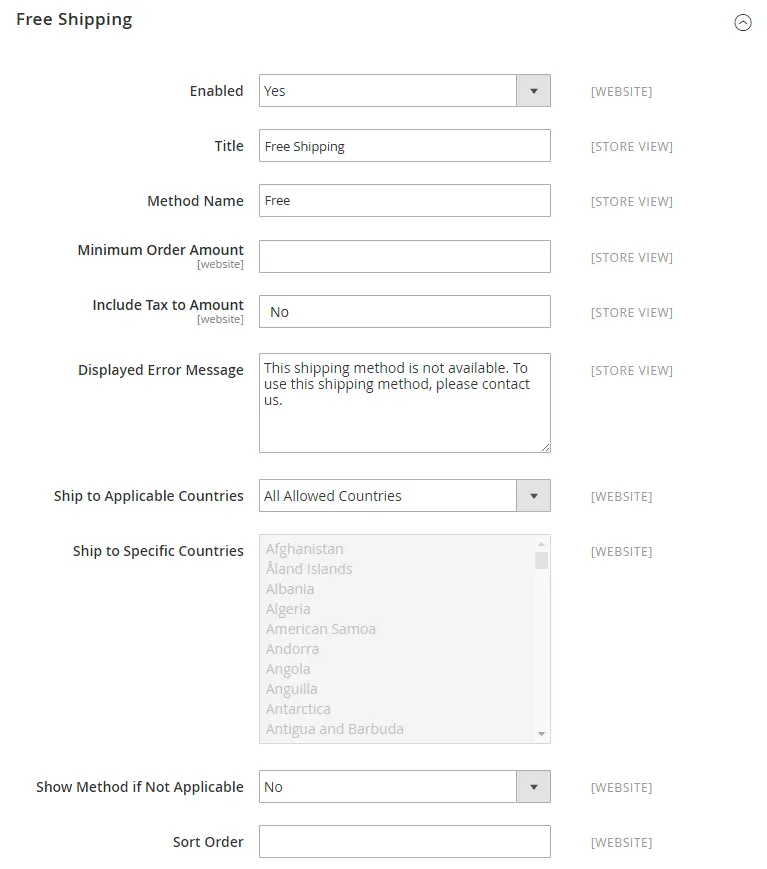Click the WEBSITE scope label beside Enabled
Viewport: 767px width, 869px height.
[621, 91]
